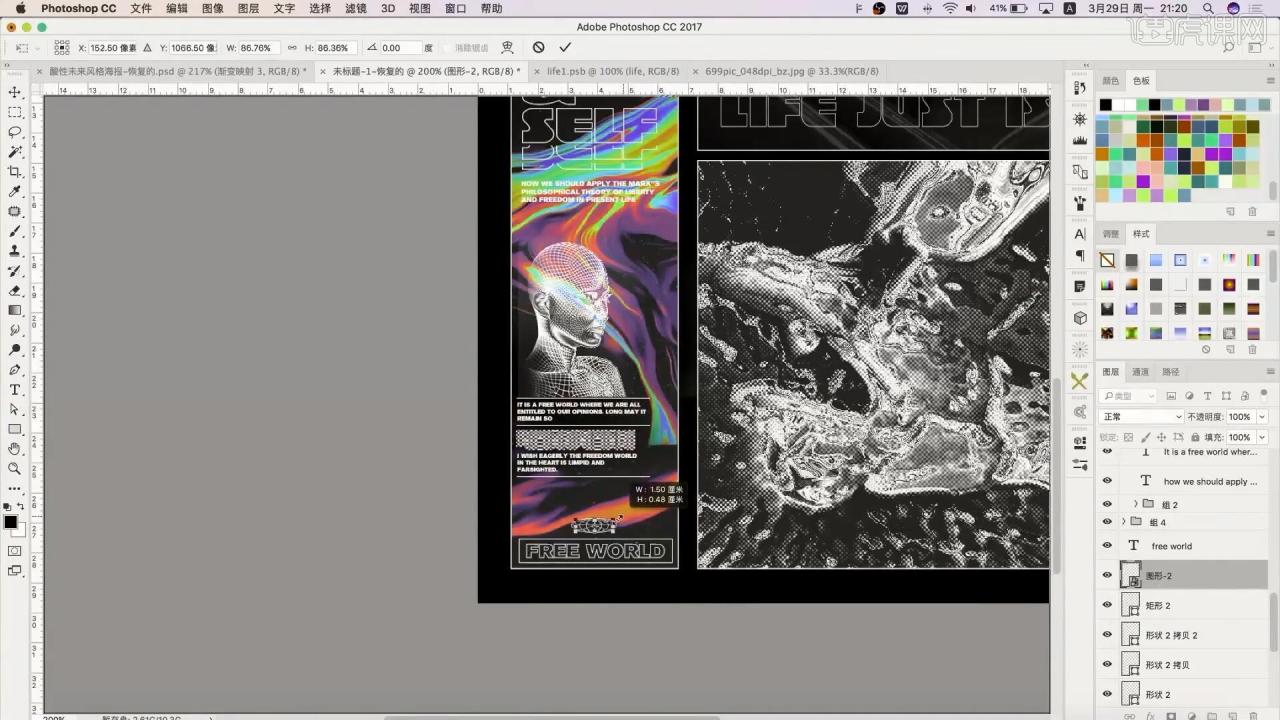
Task: Select the Rectangular Marquee tool
Action: click(x=15, y=112)
